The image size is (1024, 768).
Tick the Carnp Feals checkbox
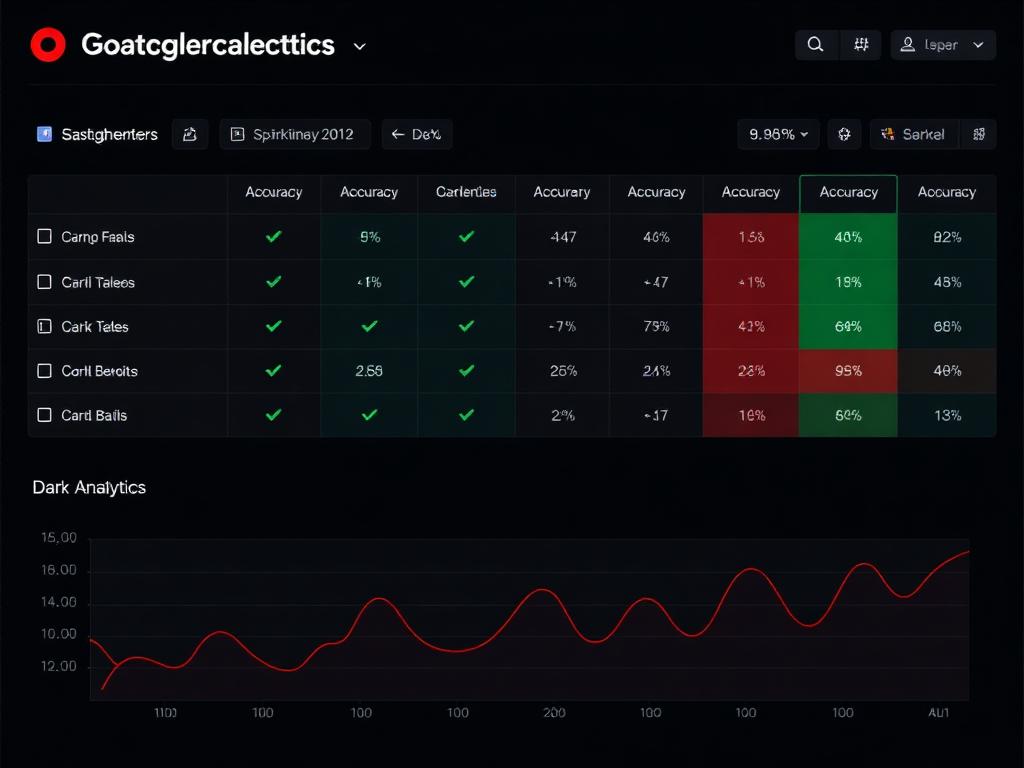[x=44, y=236]
